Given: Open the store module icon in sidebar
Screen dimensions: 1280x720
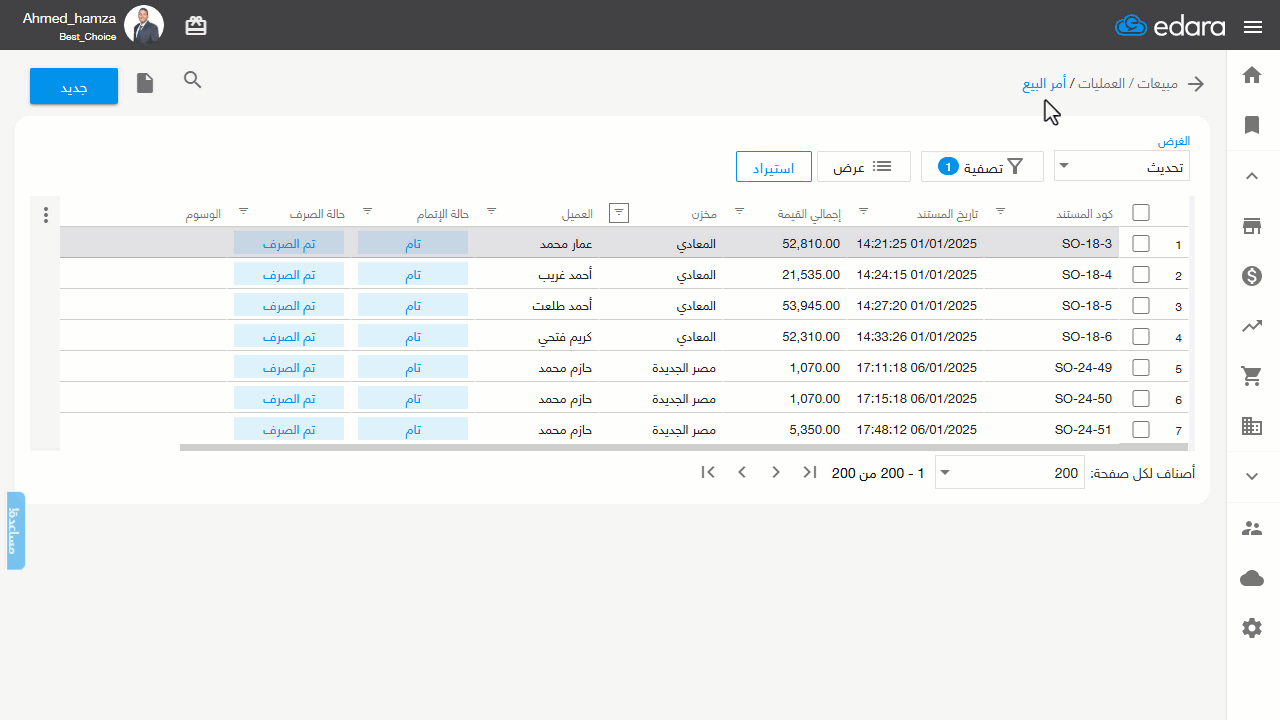Looking at the screenshot, I should [1252, 226].
